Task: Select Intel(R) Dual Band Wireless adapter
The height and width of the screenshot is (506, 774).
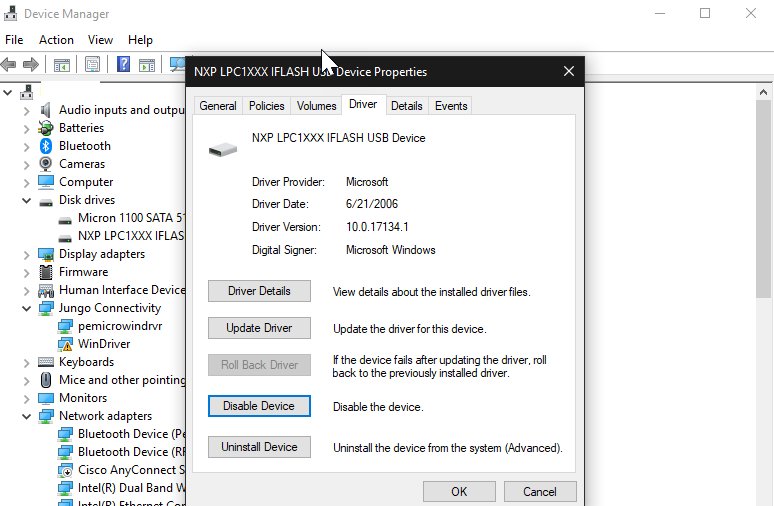Action: point(131,488)
